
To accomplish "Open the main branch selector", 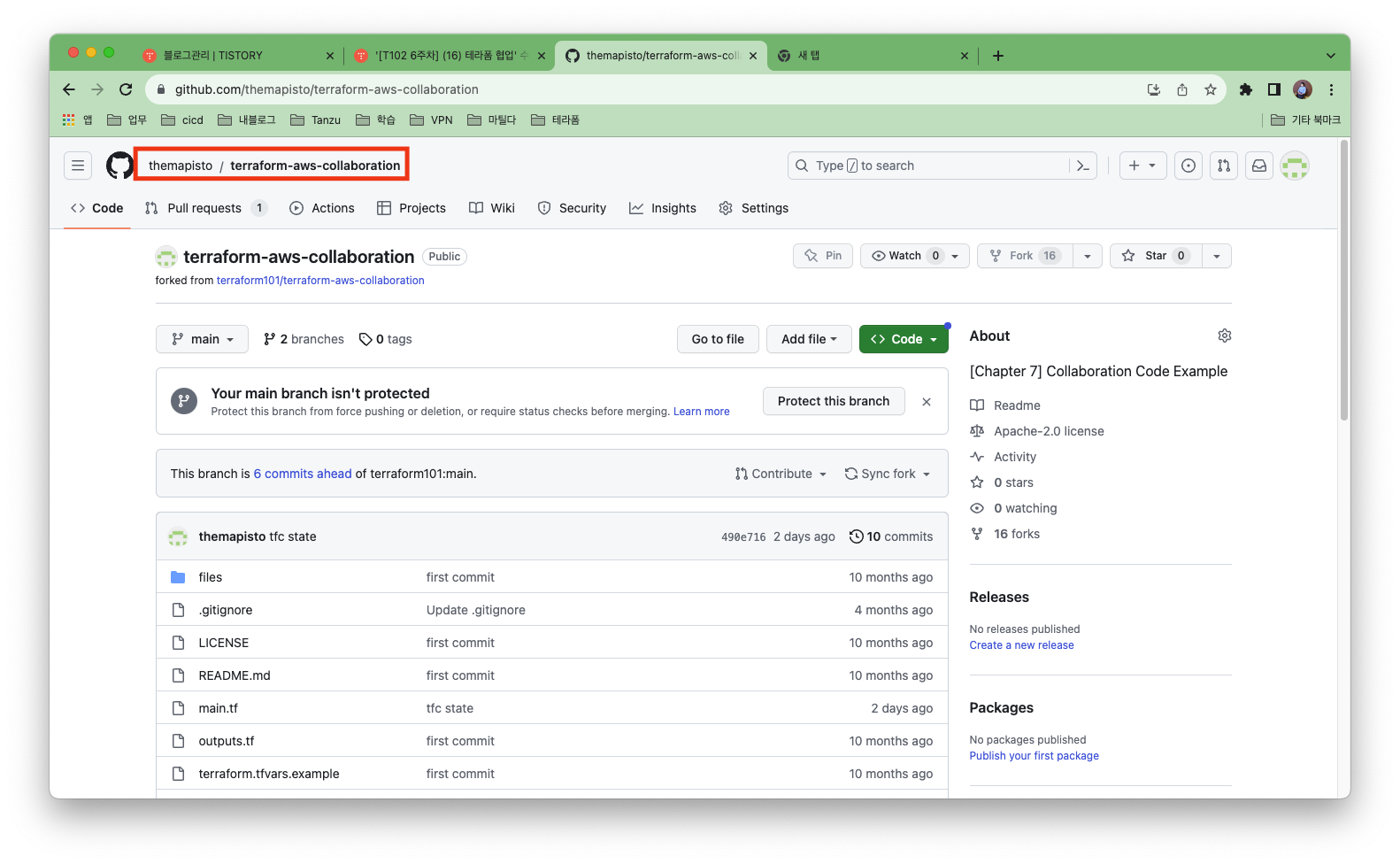I will coord(203,339).
